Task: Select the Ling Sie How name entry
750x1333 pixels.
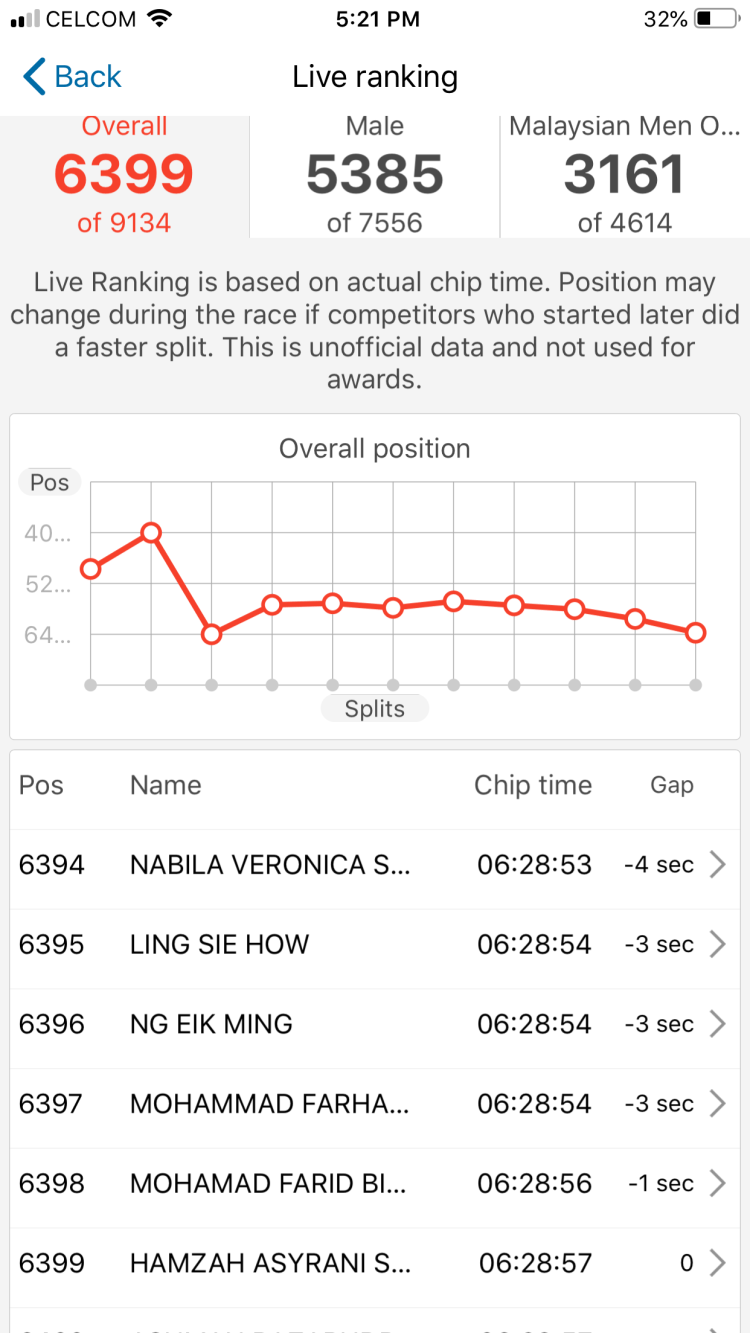Action: point(220,944)
